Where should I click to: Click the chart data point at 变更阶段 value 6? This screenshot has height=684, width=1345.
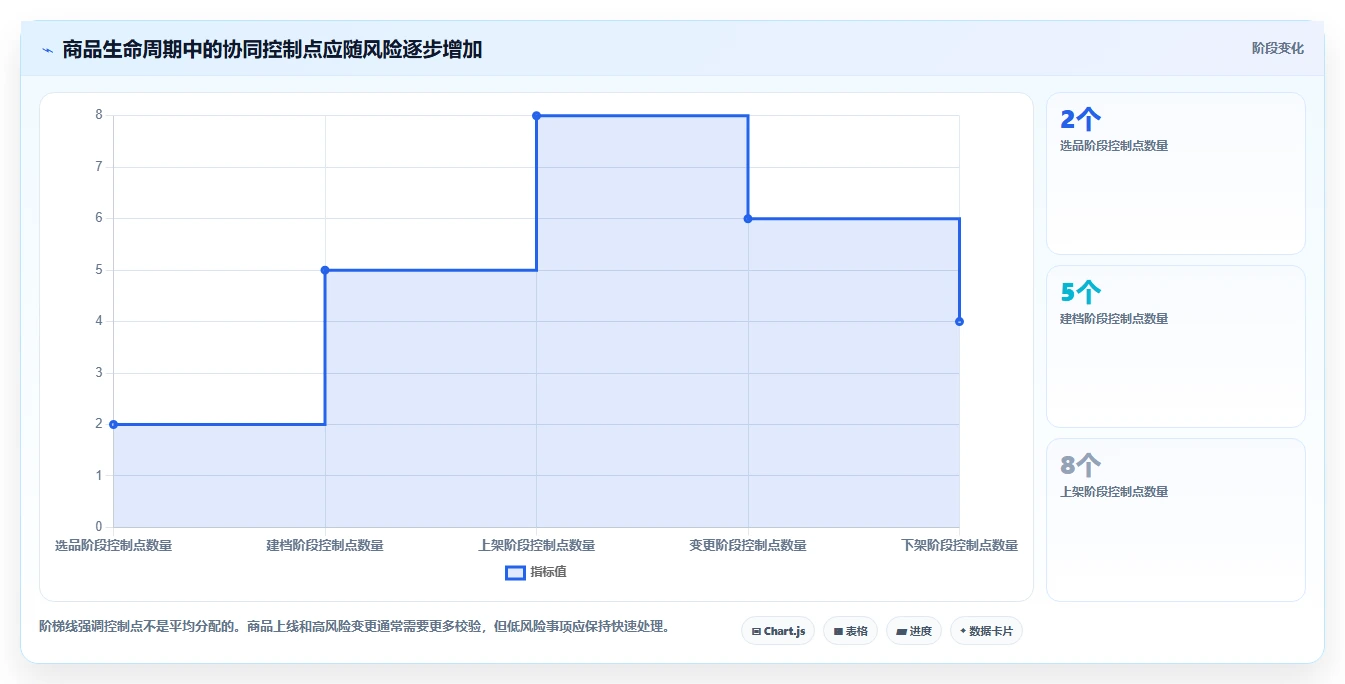(x=748, y=218)
